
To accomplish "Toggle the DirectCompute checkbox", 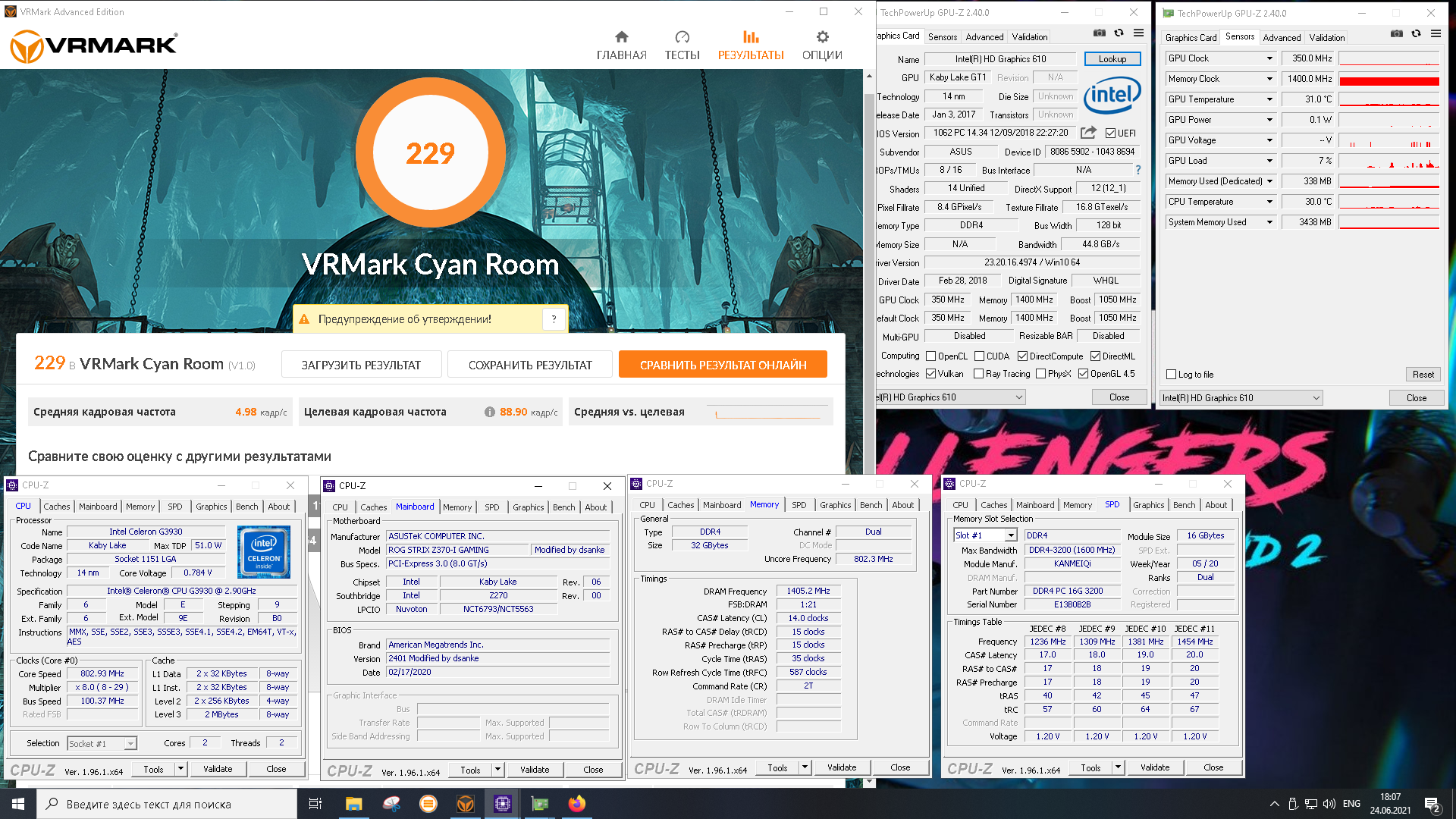I will (1022, 356).
